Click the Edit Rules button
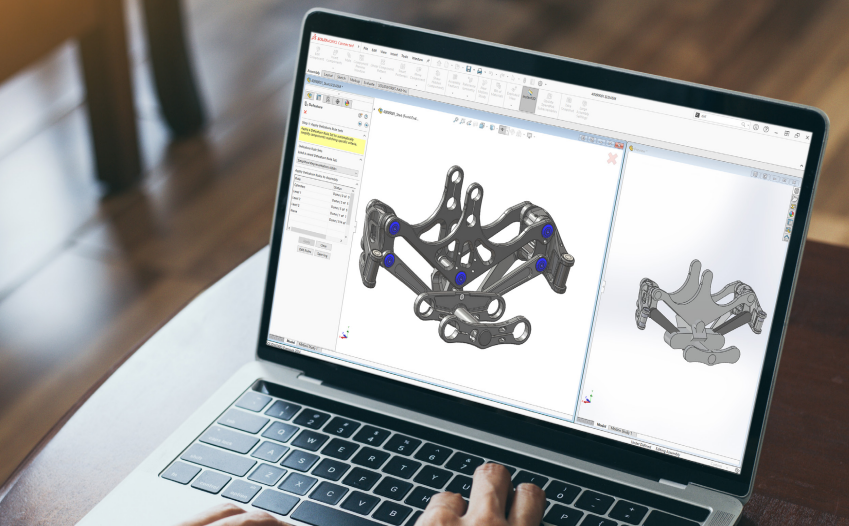Screen dimensions: 849x526 (305, 250)
